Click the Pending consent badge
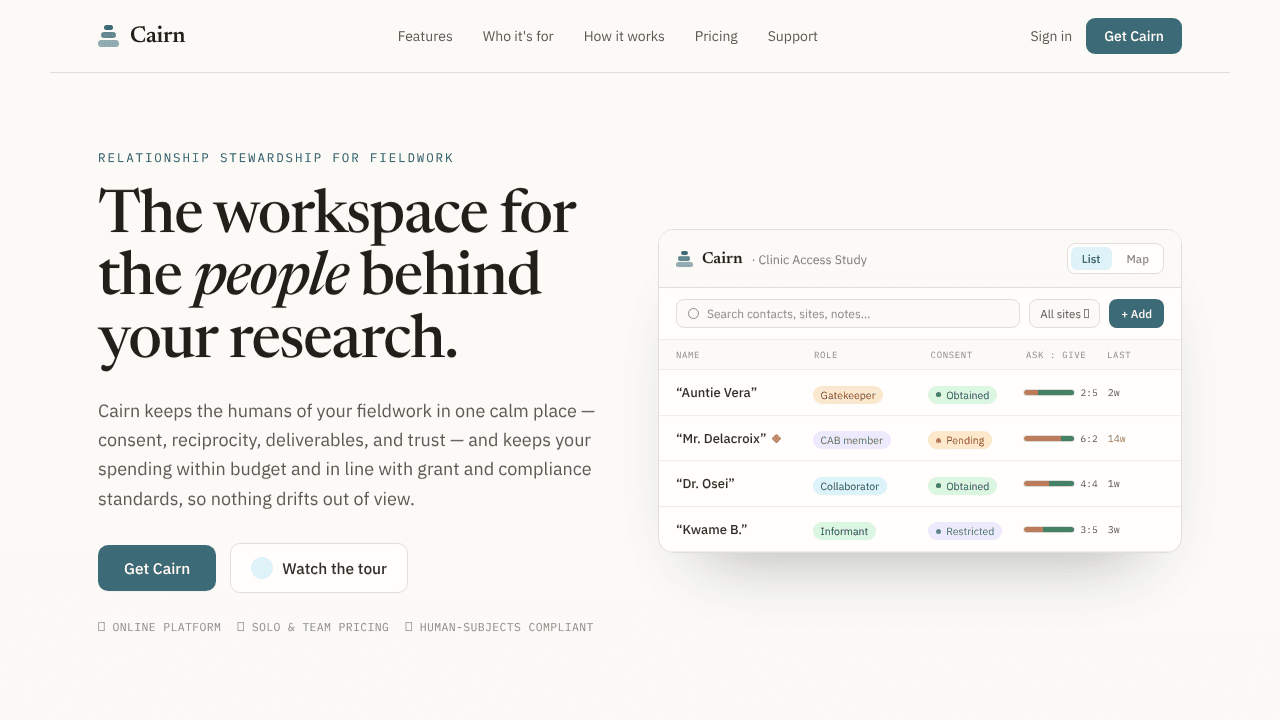The image size is (1280, 720). [x=960, y=440]
